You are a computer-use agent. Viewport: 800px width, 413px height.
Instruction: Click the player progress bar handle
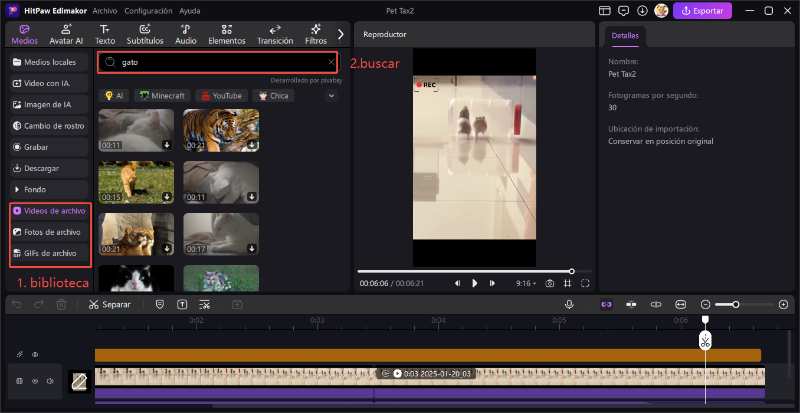pyautogui.click(x=572, y=271)
